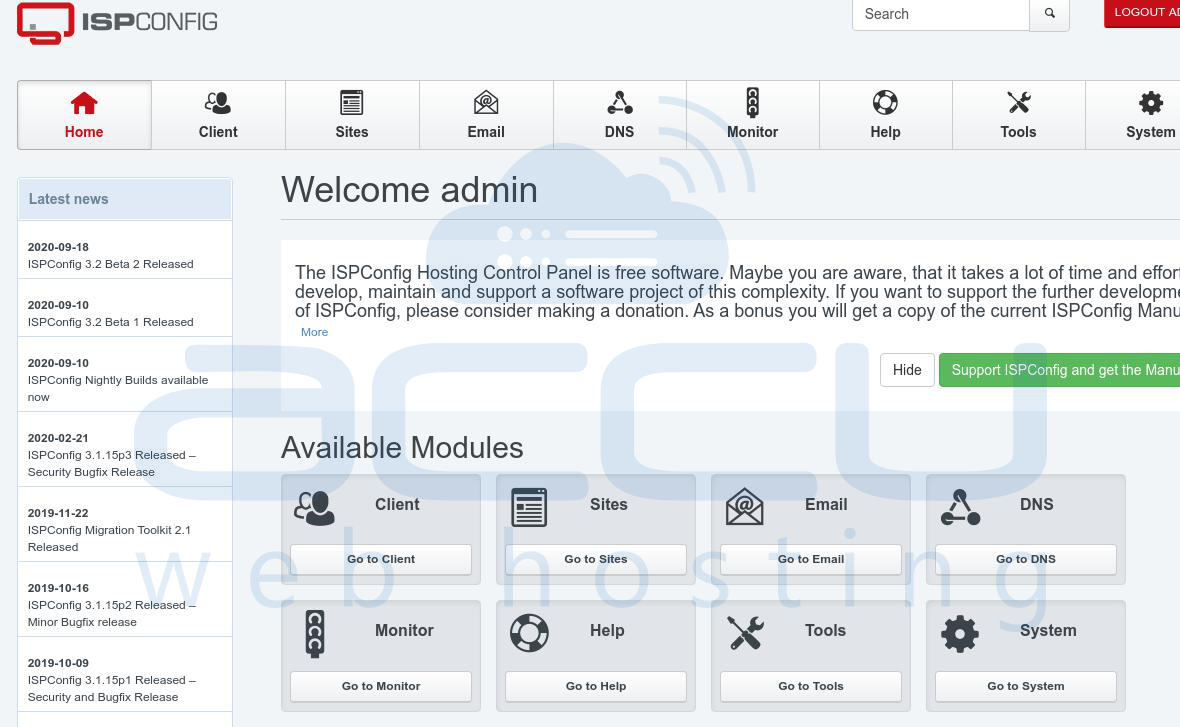
Task: Log out with the red Logout button
Action: click(1142, 14)
